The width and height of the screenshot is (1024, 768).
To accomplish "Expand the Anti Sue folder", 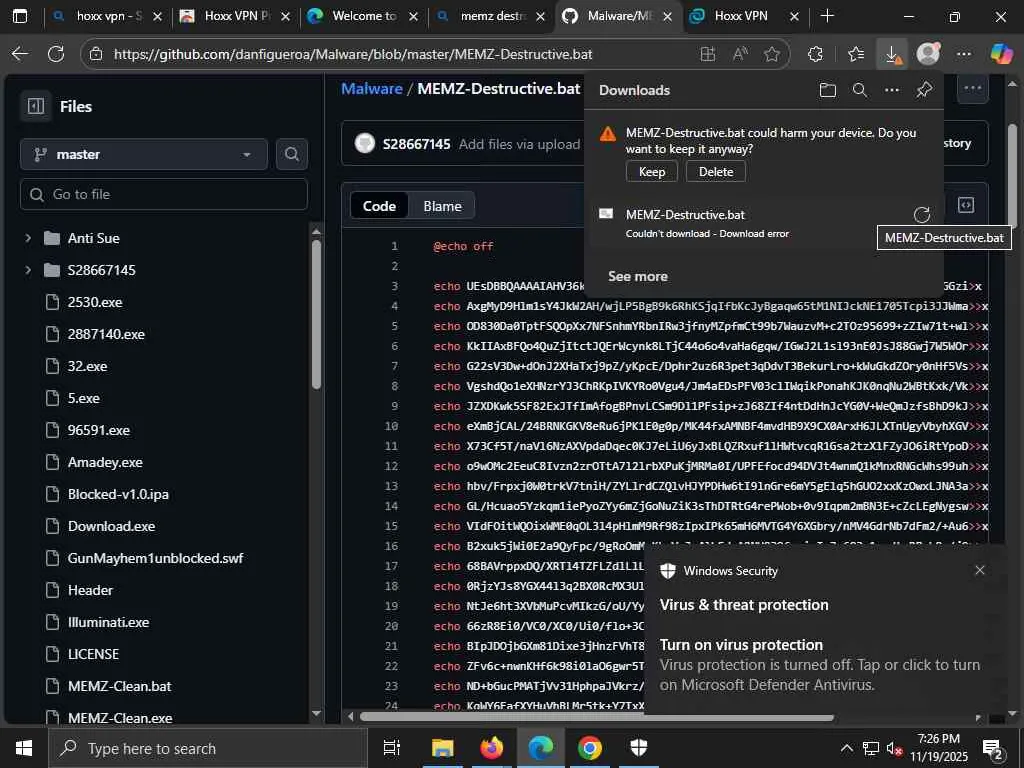I will tap(28, 238).
